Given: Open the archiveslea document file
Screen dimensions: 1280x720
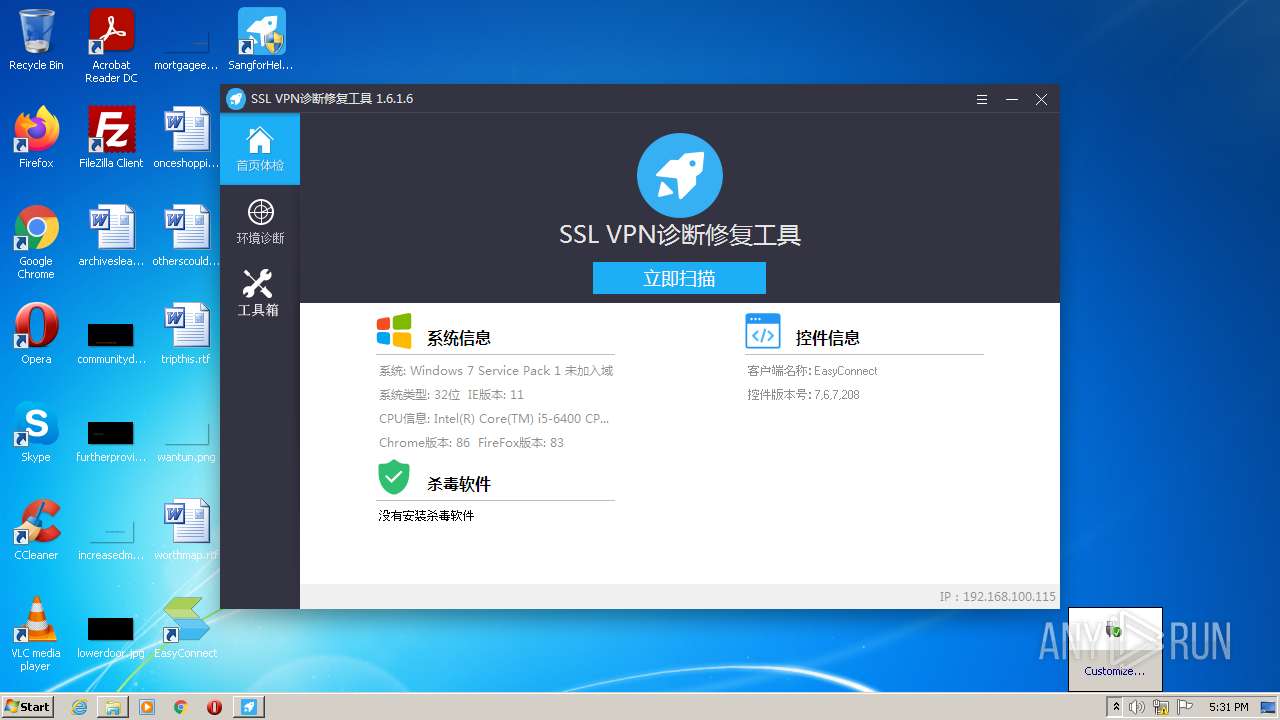Looking at the screenshot, I should coord(111,235).
